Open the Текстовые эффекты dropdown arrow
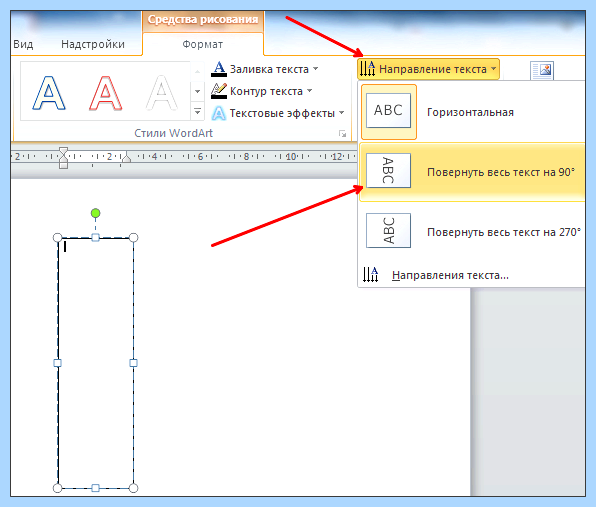Viewport: 596px width, 507px height. (x=341, y=113)
